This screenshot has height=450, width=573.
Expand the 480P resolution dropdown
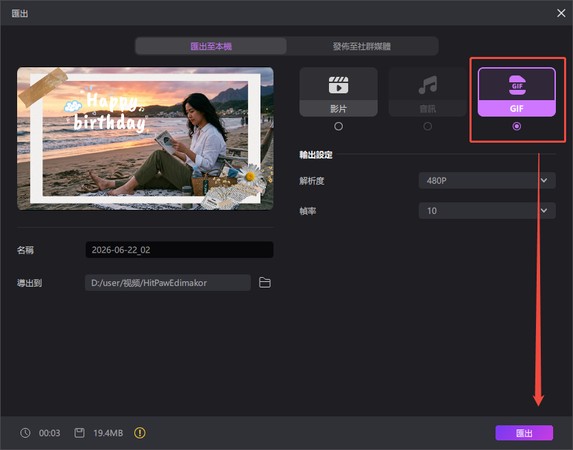pyautogui.click(x=487, y=181)
